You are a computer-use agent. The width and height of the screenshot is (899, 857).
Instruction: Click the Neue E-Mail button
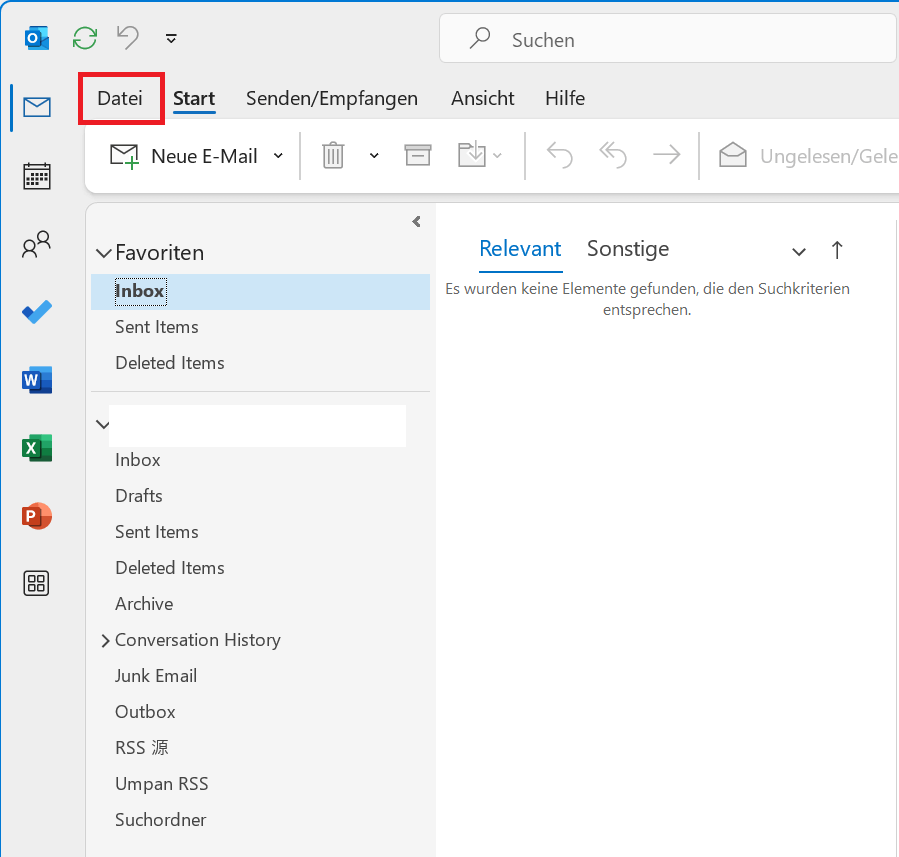coord(184,156)
